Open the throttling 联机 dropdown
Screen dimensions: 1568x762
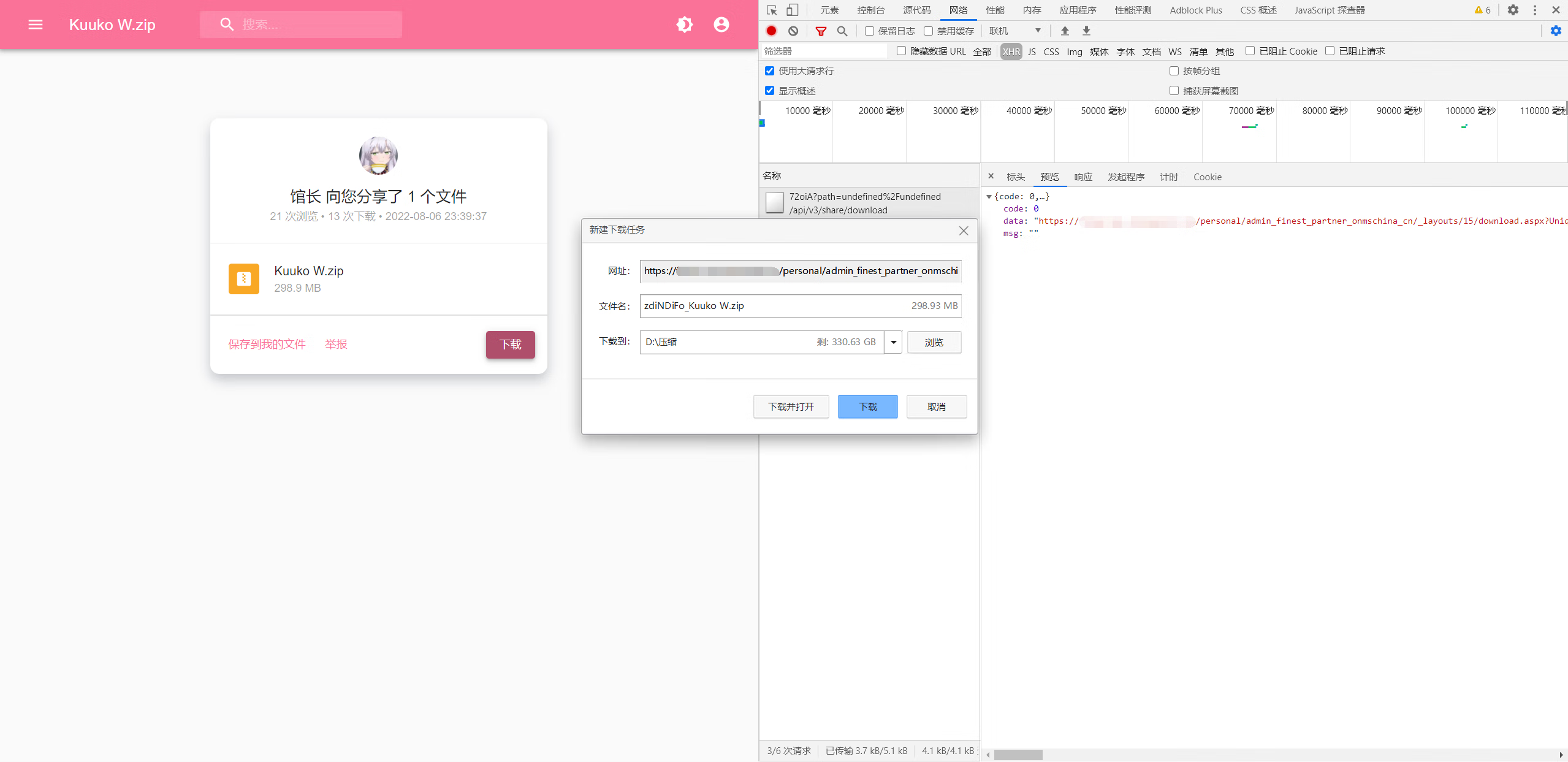[1015, 31]
